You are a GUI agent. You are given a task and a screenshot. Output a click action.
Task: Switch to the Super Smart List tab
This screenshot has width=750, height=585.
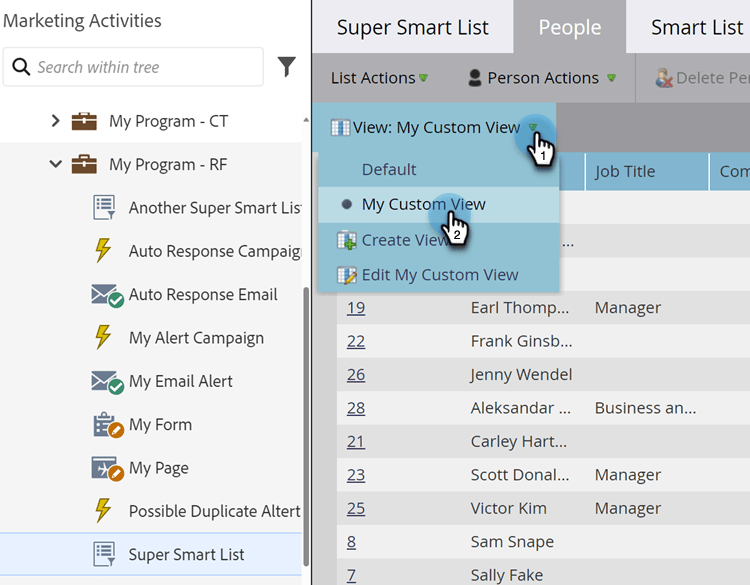[412, 27]
